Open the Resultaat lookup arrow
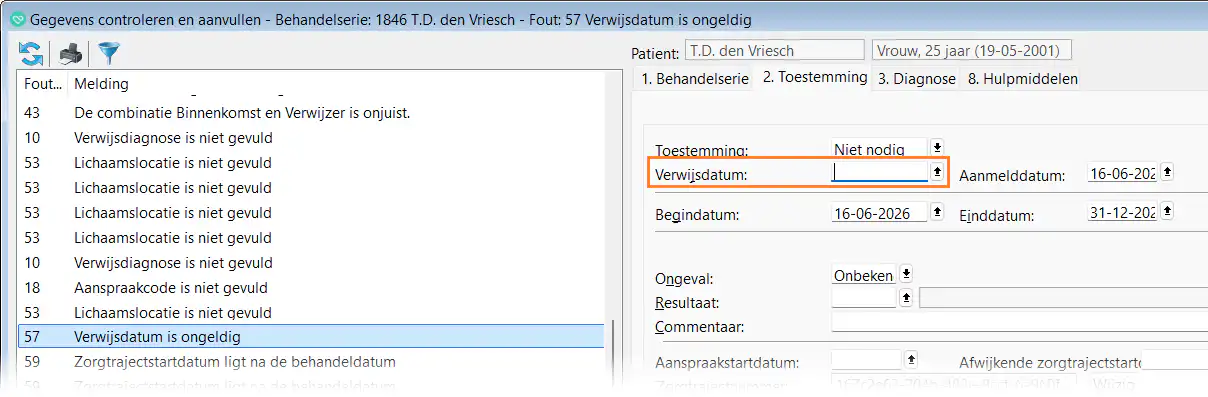The height and width of the screenshot is (397, 1208). pyautogui.click(x=906, y=297)
